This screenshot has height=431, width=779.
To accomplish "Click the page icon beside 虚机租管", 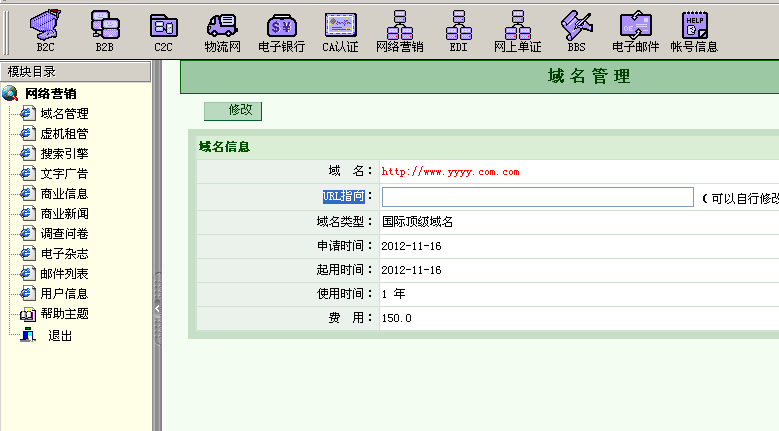I will tap(27, 133).
